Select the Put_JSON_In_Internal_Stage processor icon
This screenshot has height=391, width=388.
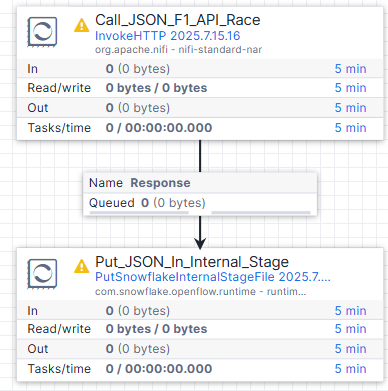[42, 274]
